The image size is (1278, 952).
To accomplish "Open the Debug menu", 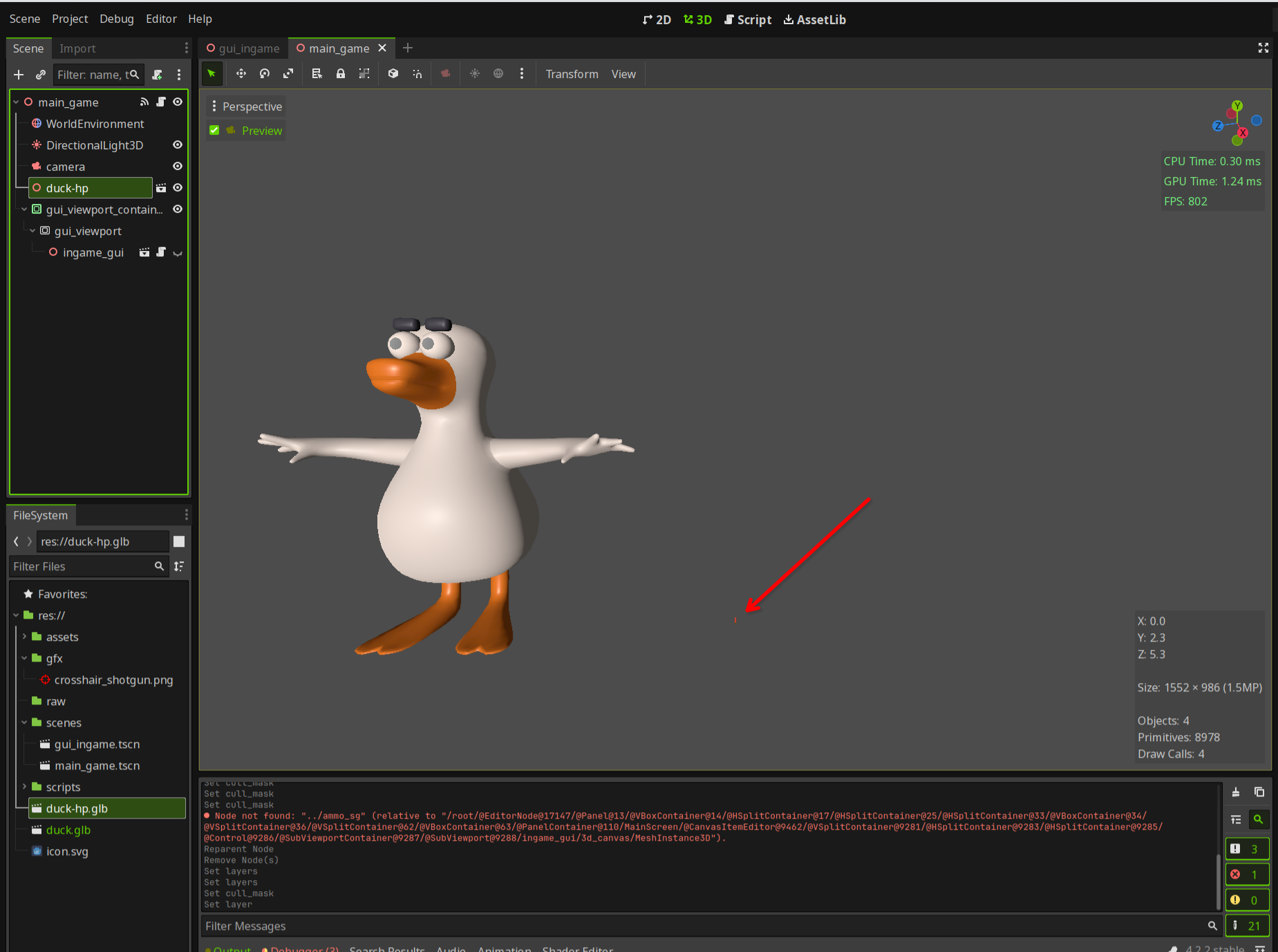I will coord(116,19).
